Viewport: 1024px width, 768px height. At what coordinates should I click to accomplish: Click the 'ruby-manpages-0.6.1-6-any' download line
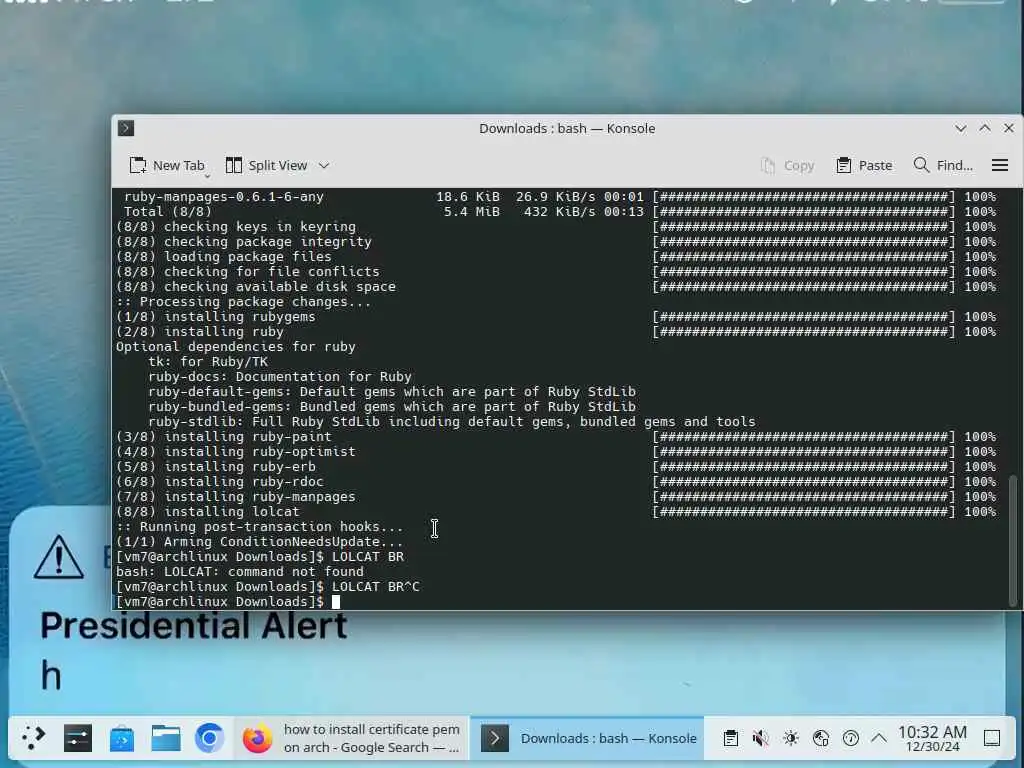tap(223, 197)
